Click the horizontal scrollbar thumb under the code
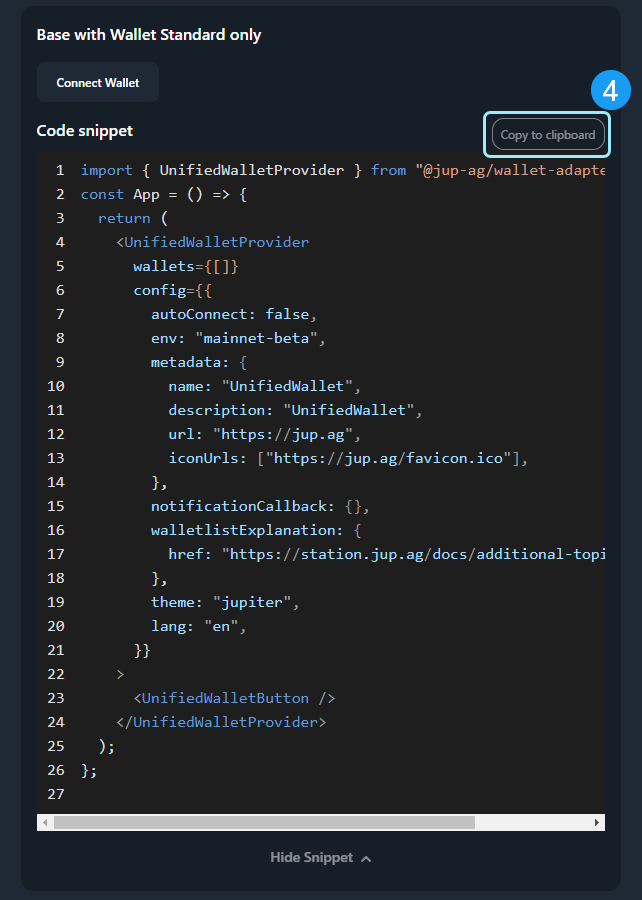642x900 pixels. (x=264, y=822)
